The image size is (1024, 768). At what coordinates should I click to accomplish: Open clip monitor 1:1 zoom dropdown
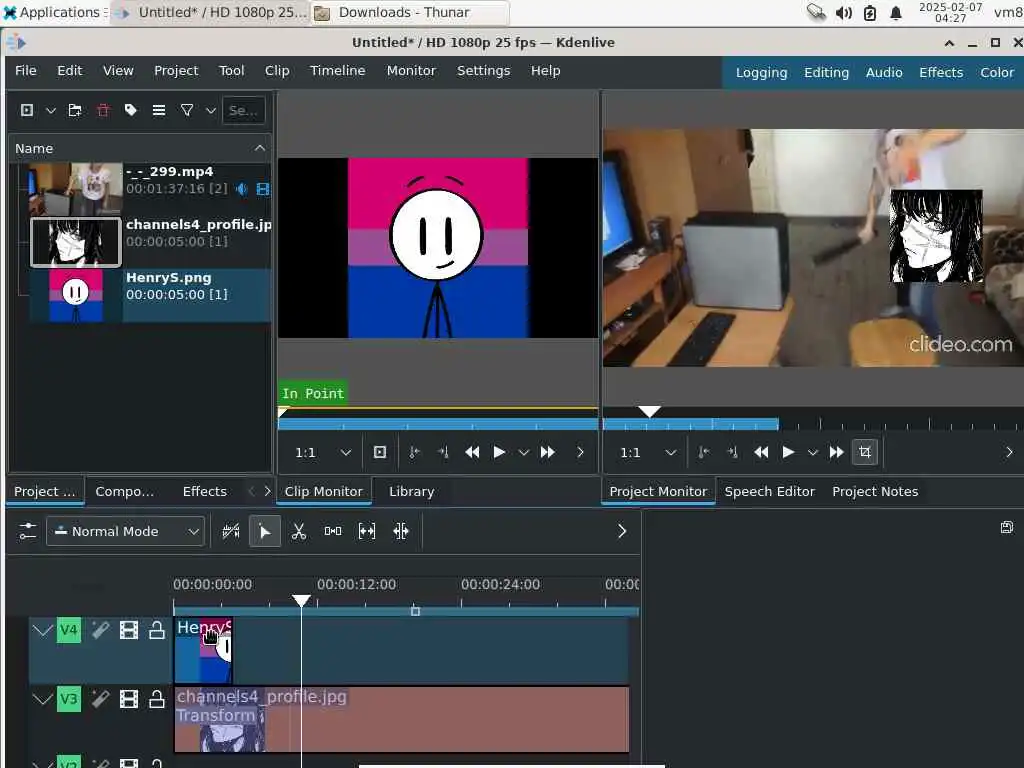pyautogui.click(x=323, y=453)
